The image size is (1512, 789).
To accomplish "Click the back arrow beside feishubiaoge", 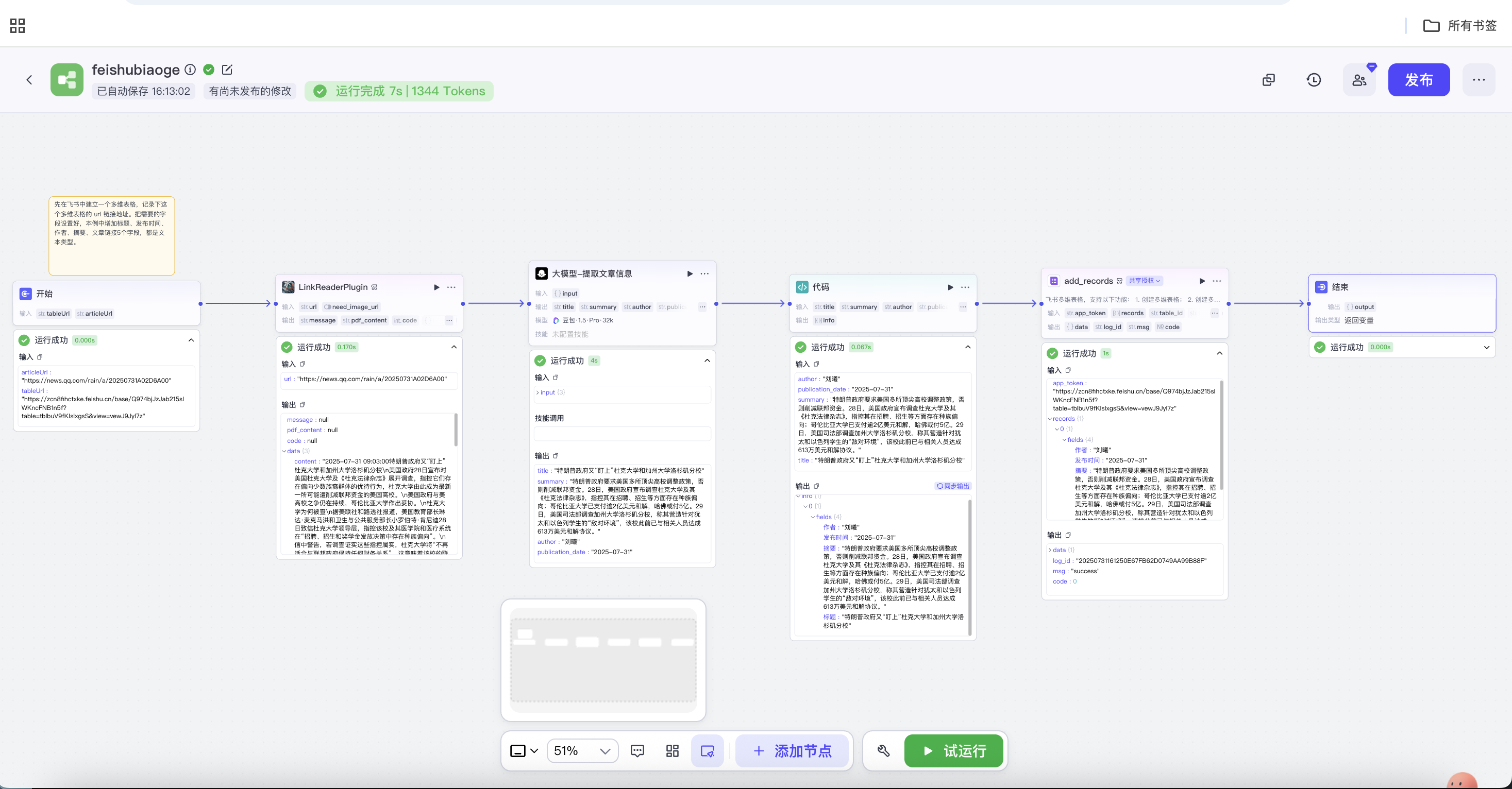I will [29, 80].
